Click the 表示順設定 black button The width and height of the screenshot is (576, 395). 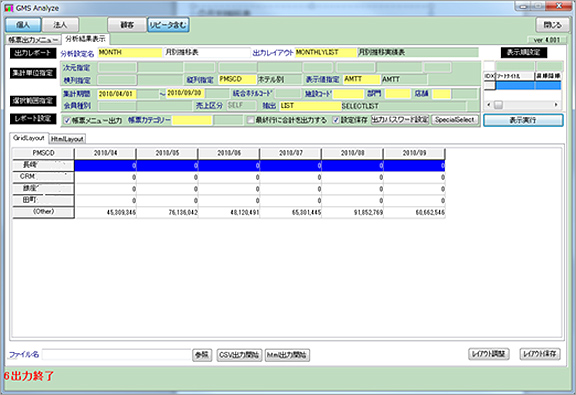pyautogui.click(x=524, y=53)
